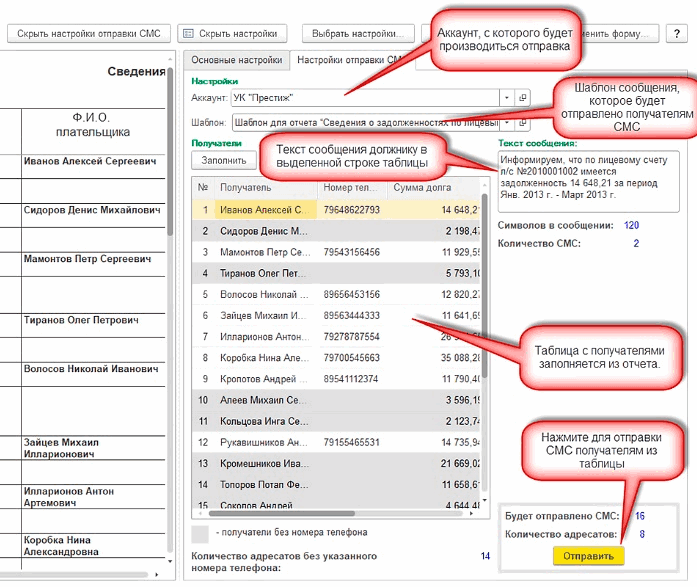Click the 'Скрыть настройки' toolbar button

tap(232, 33)
